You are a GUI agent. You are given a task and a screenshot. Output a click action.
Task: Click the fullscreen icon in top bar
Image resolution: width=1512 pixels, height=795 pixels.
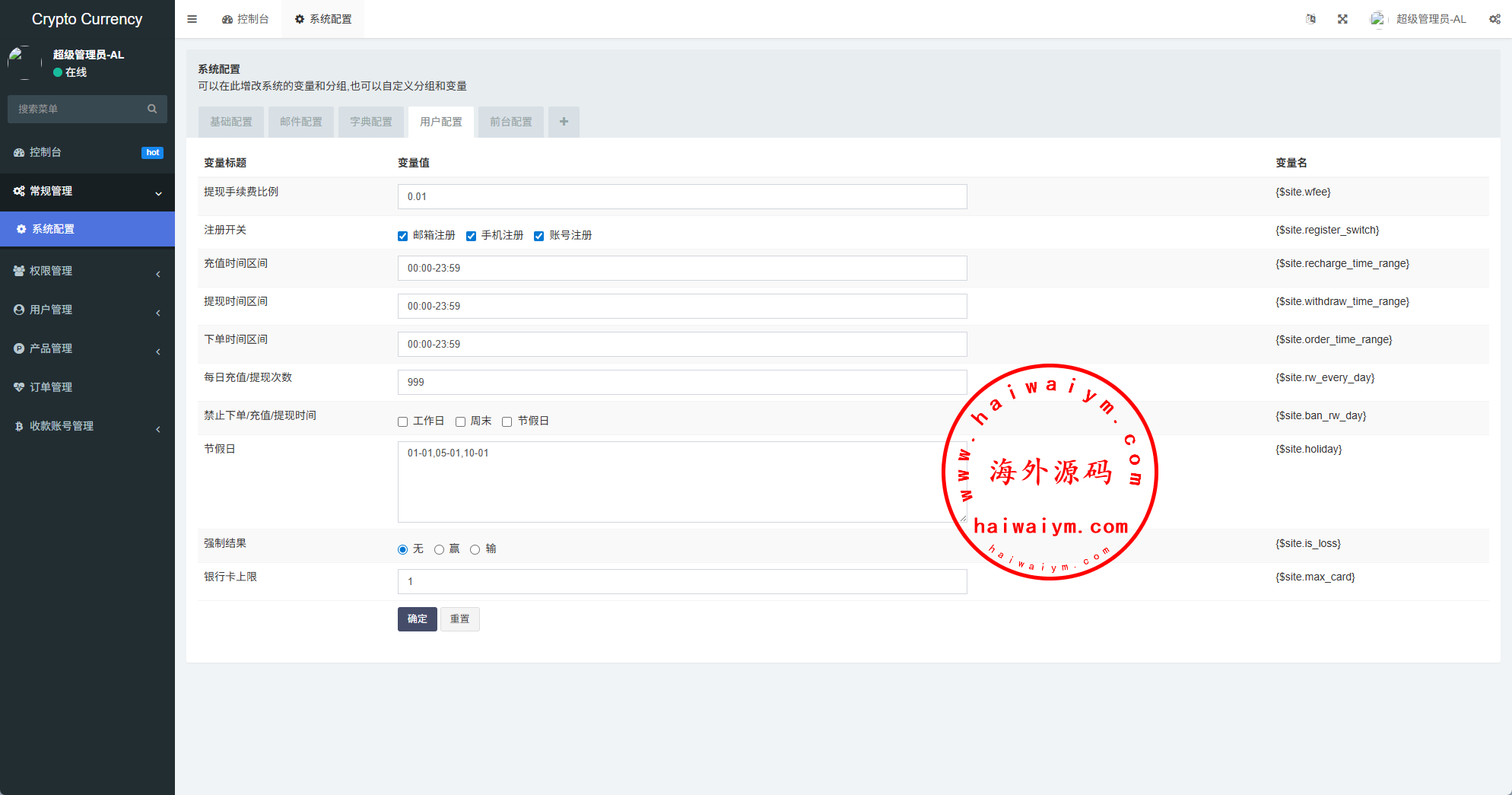(1342, 19)
